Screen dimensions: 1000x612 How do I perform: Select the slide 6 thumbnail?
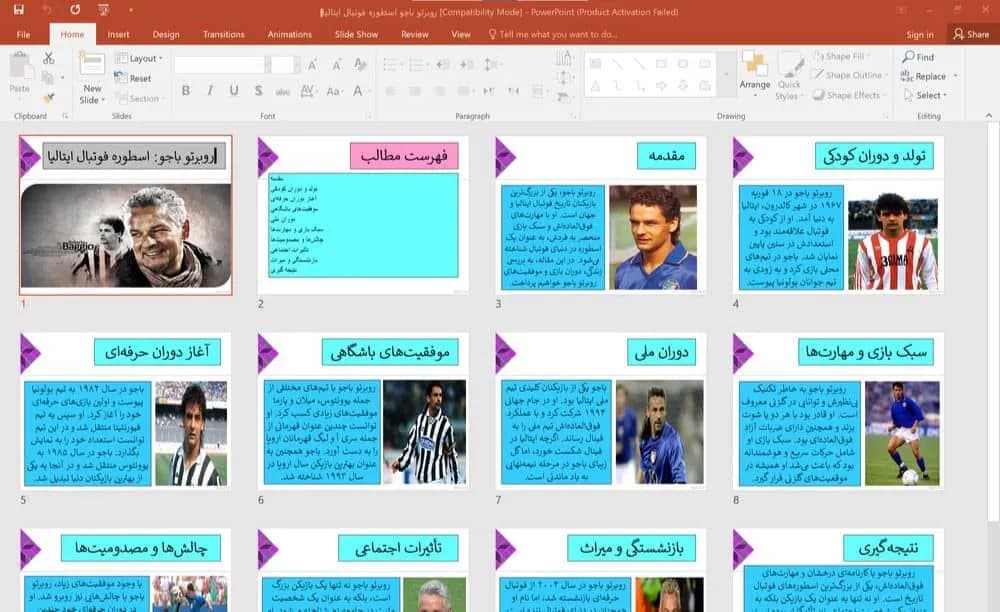point(364,411)
